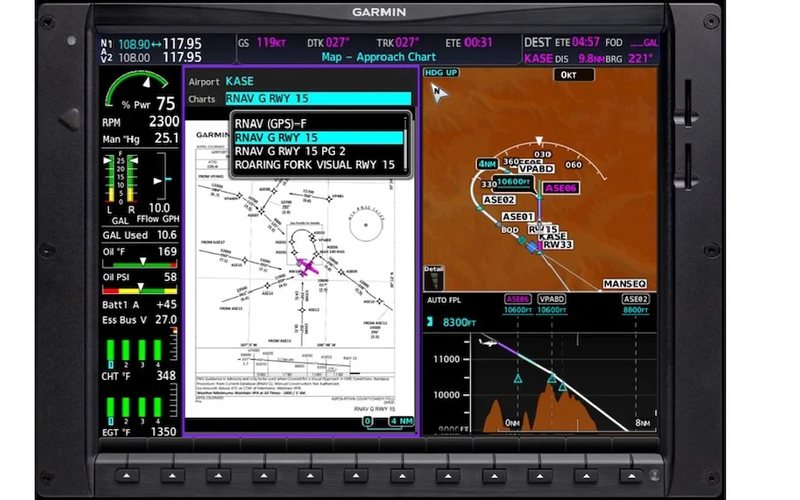Click the magenta aircraft symbol on approach chart
The width and height of the screenshot is (800, 500).
pyautogui.click(x=307, y=267)
